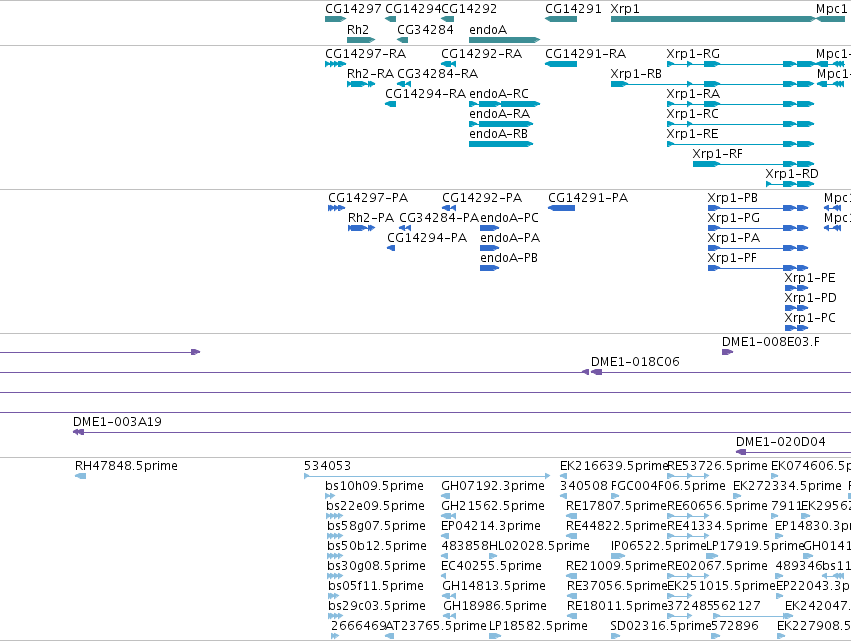This screenshot has height=641, width=851.
Task: Select the bs05f11.5prime EST label
Action: click(376, 587)
